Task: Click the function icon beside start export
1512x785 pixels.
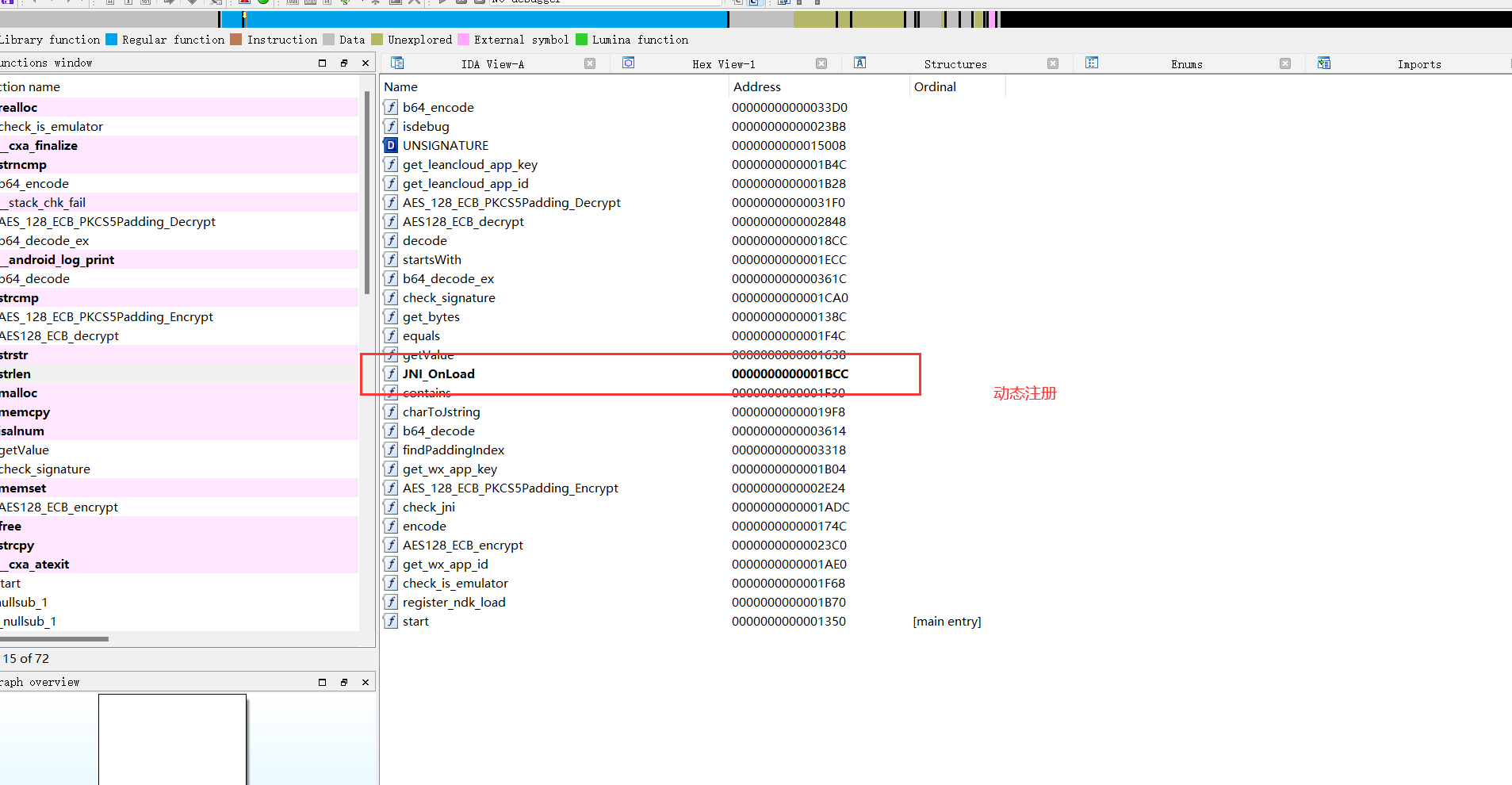Action: [391, 621]
